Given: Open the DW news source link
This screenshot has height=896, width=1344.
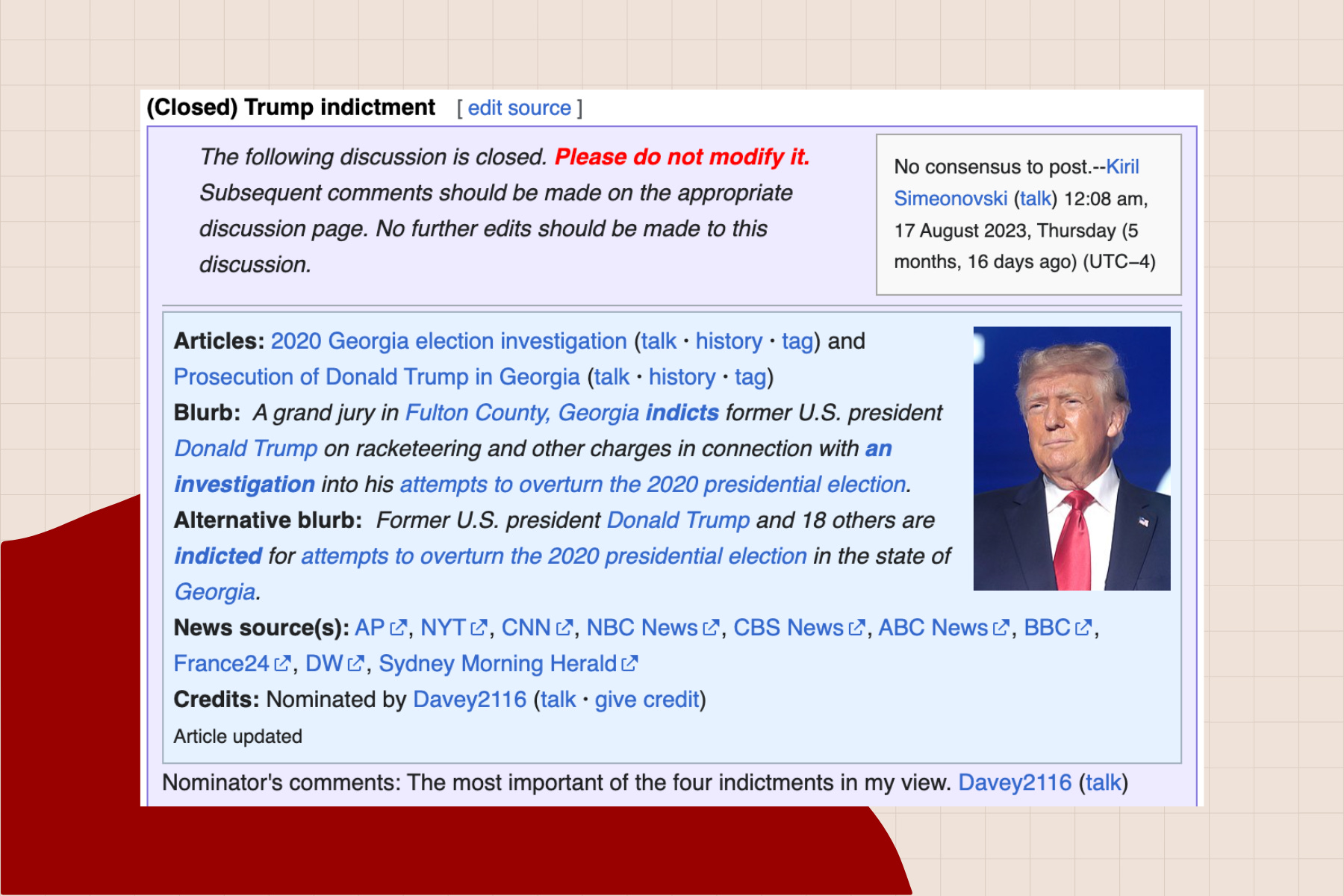Looking at the screenshot, I should tap(324, 664).
